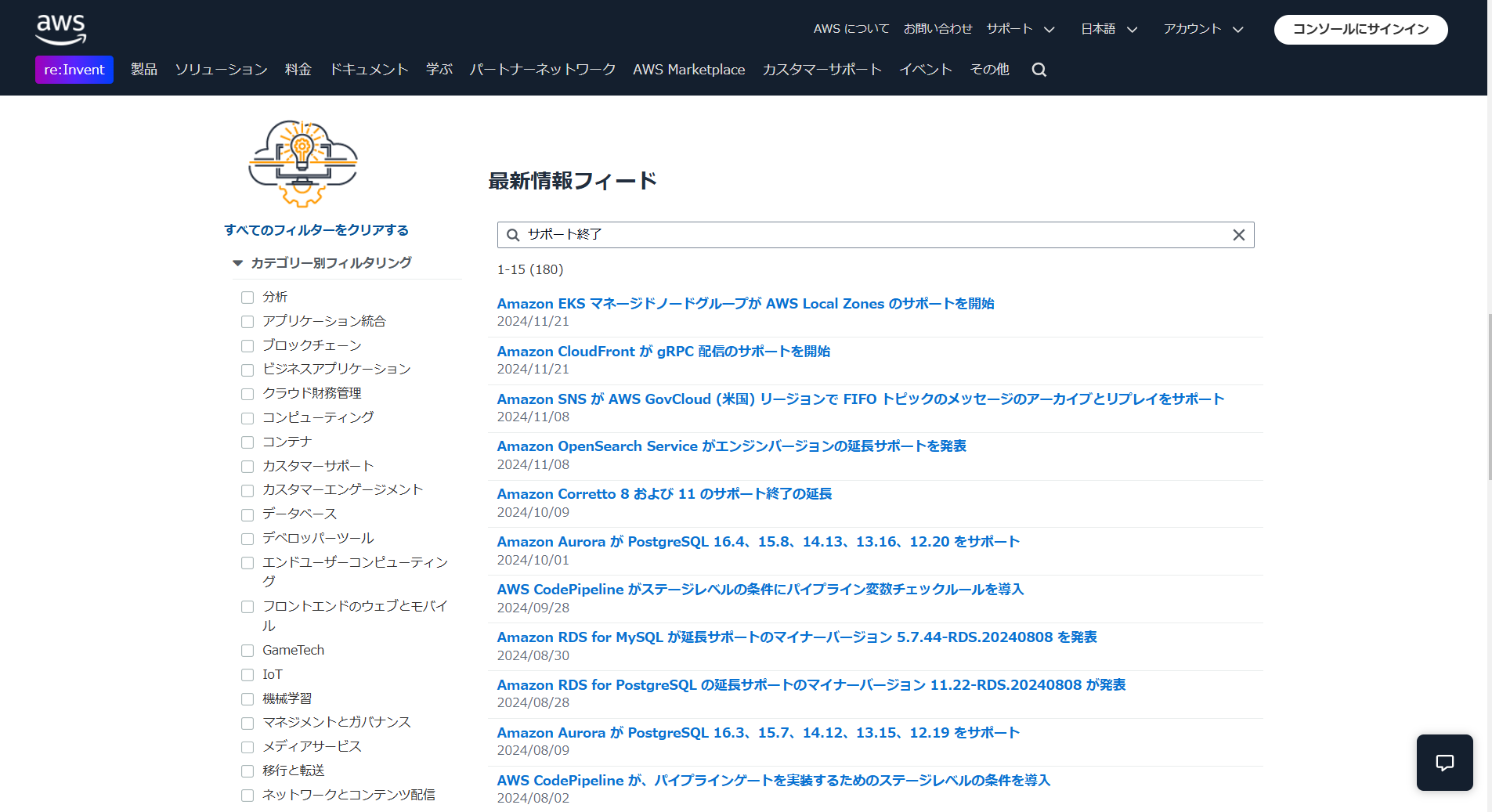Click すべてのフィルターをクリアする link
Screen dimensions: 1492x812
pyautogui.click(x=316, y=230)
